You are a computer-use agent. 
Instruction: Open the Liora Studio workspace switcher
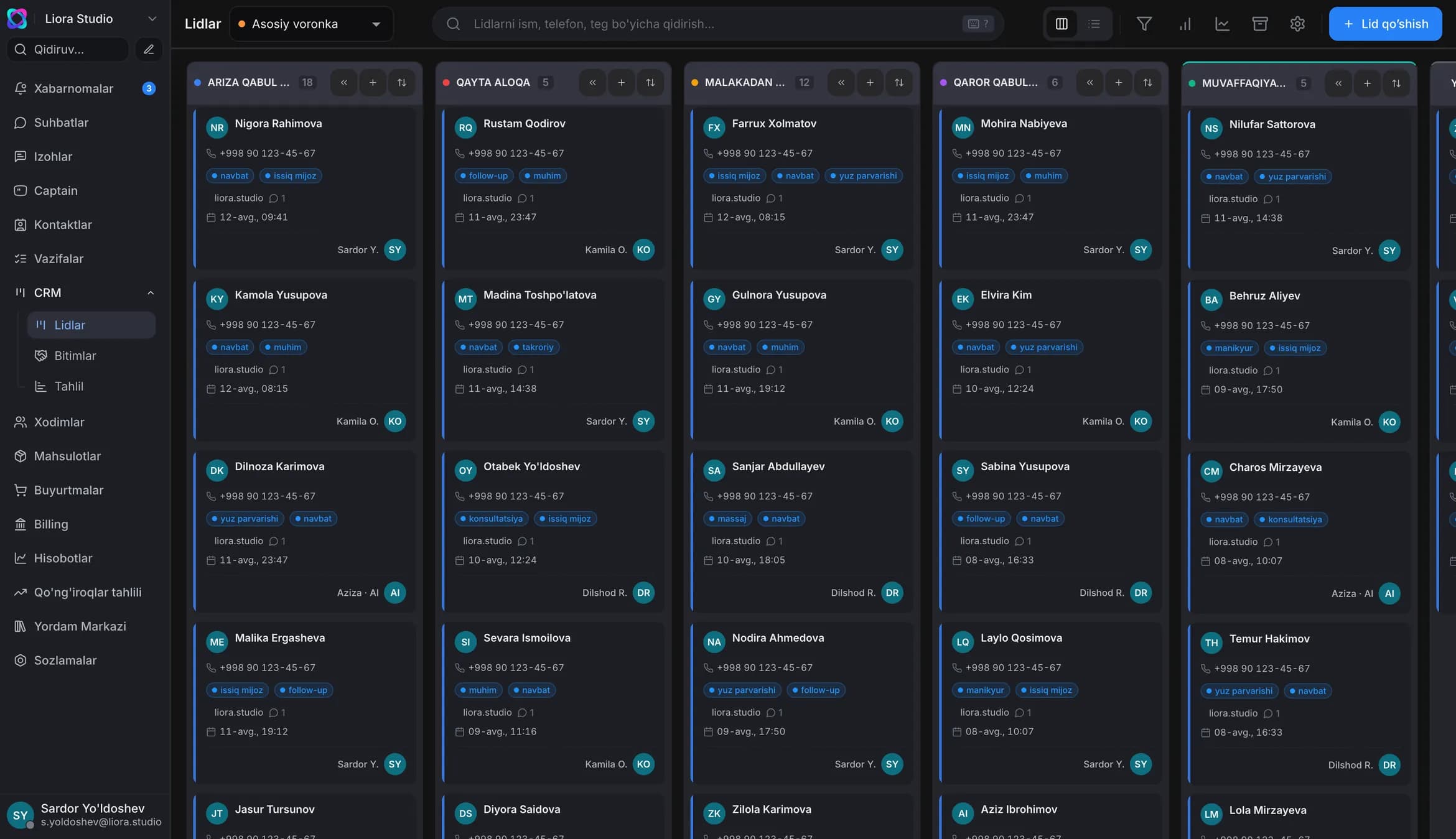pyautogui.click(x=85, y=19)
